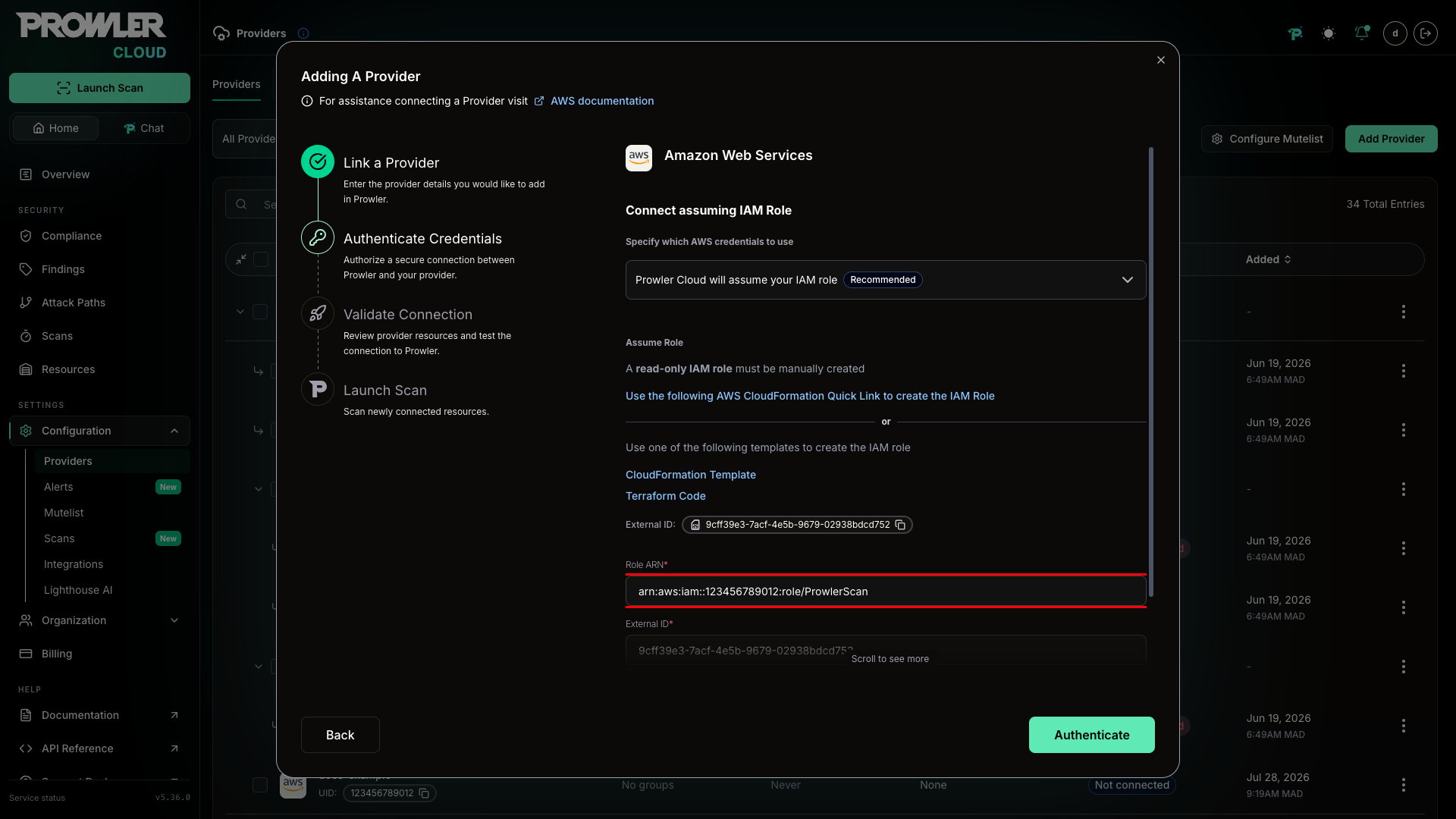1456x819 pixels.
Task: Open user avatar 'd' menu
Action: [1395, 33]
